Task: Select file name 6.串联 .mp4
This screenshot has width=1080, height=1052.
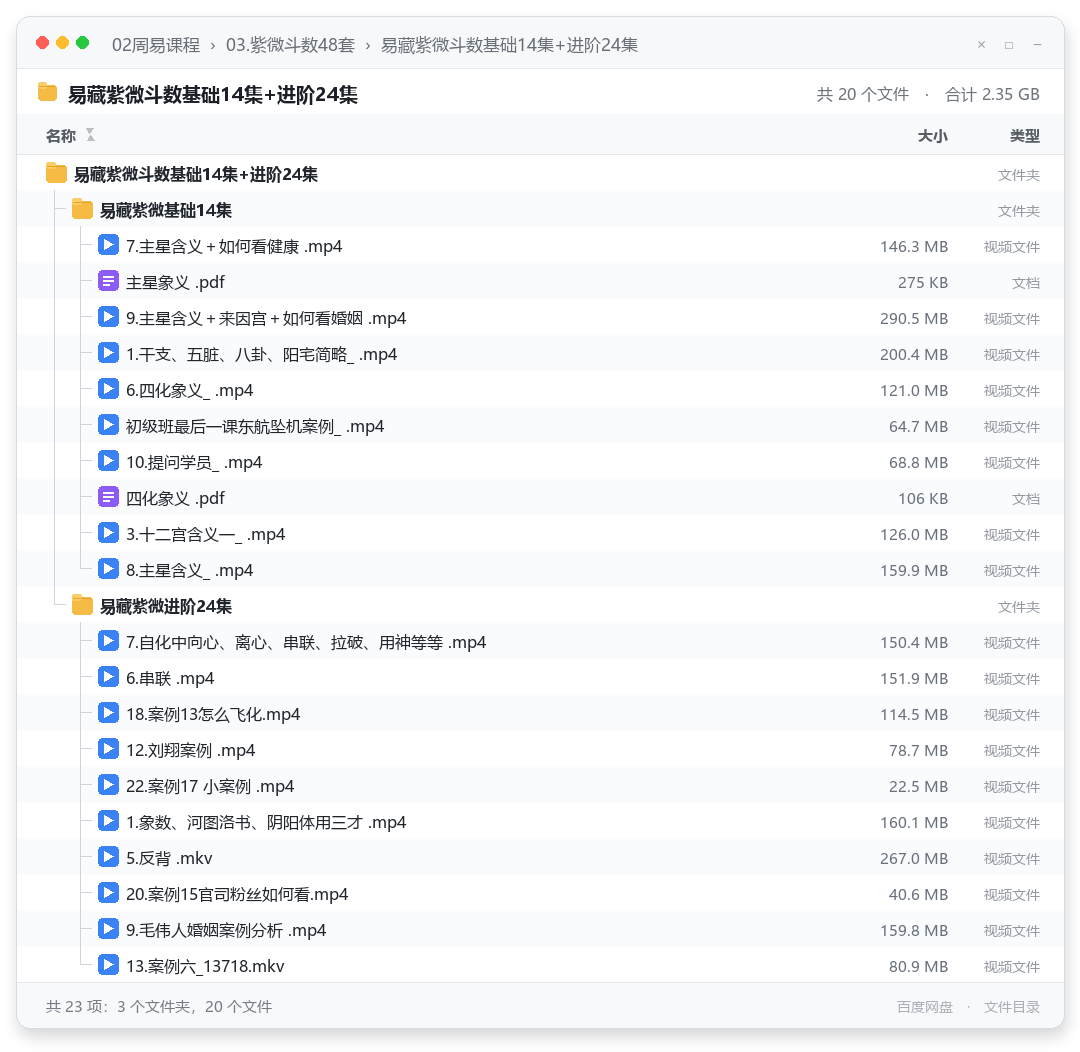Action: (169, 679)
